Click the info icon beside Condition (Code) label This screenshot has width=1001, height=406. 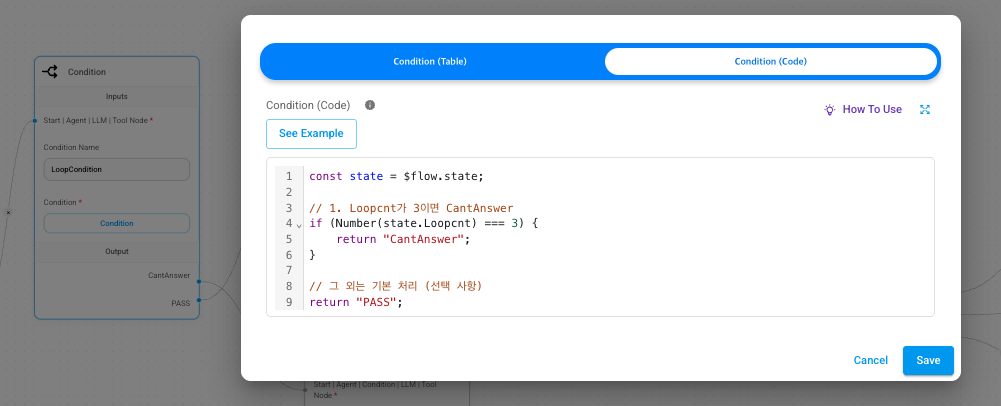pyautogui.click(x=370, y=105)
